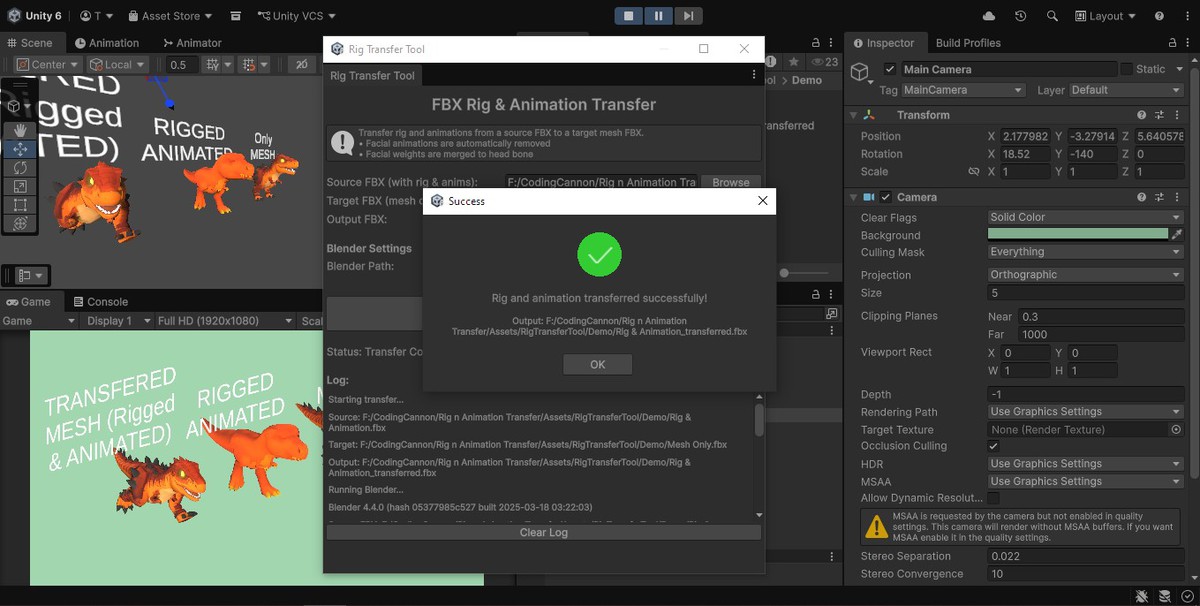1200x606 pixels.
Task: Open Transform component help icon
Action: point(1141,115)
